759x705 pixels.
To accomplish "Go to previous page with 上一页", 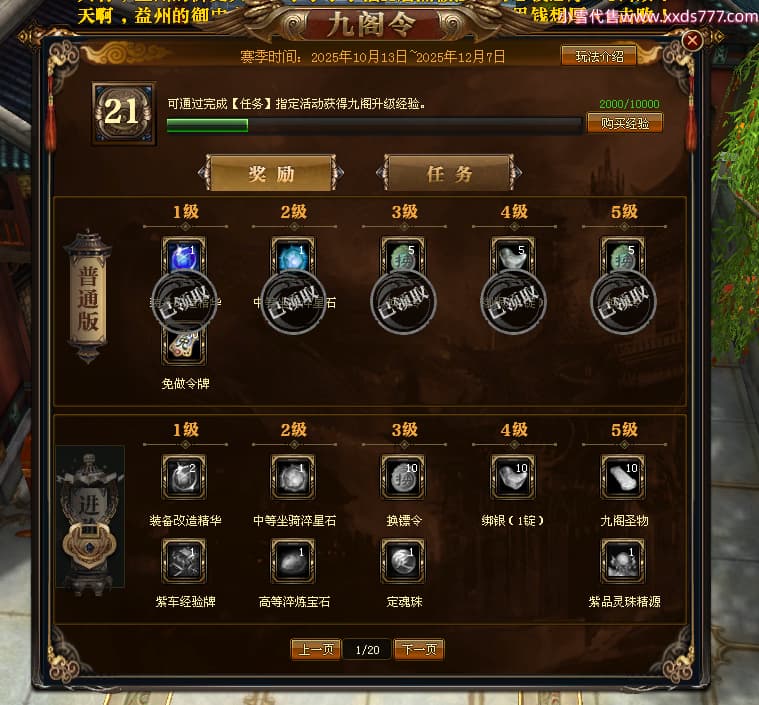I will (316, 649).
